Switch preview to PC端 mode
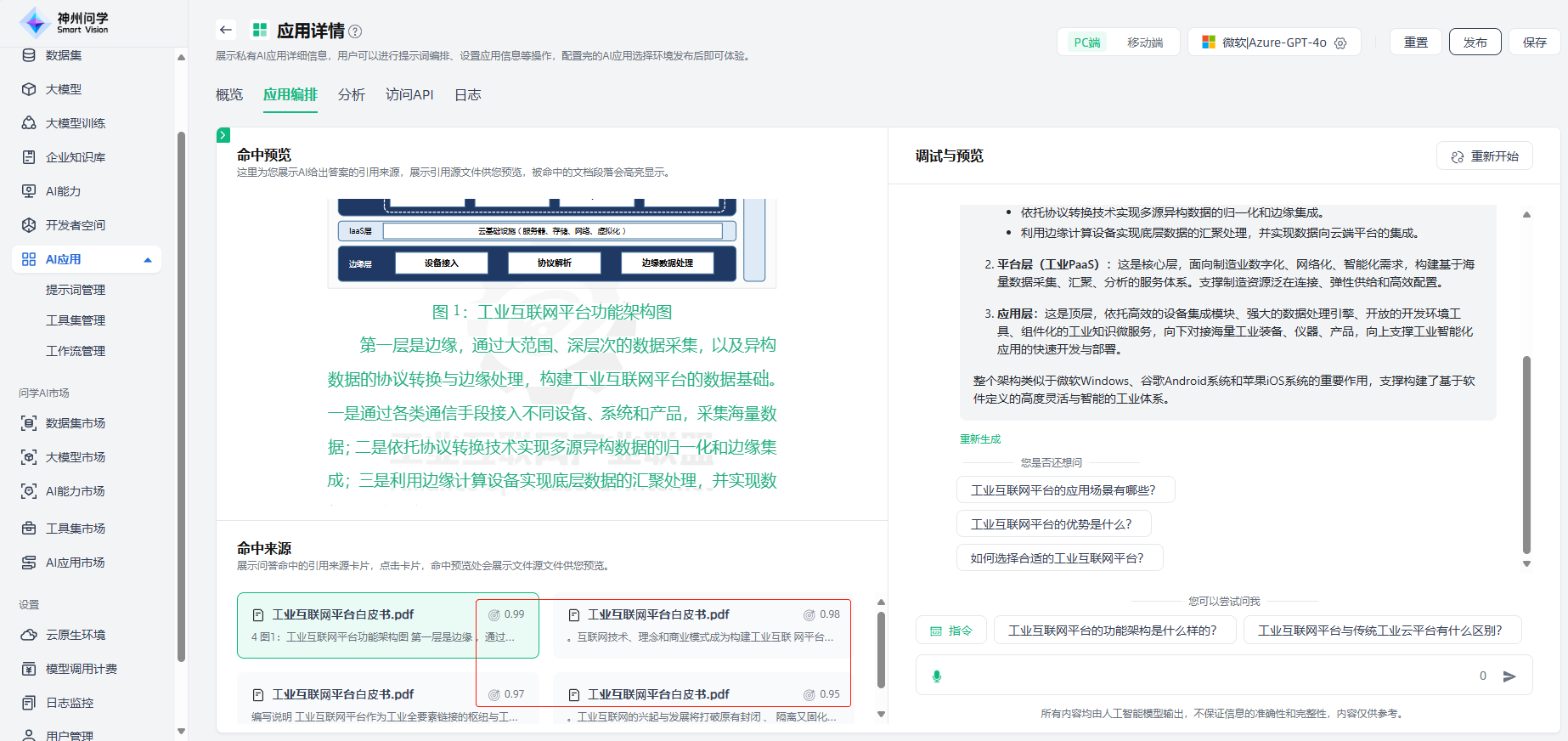 1086,42
